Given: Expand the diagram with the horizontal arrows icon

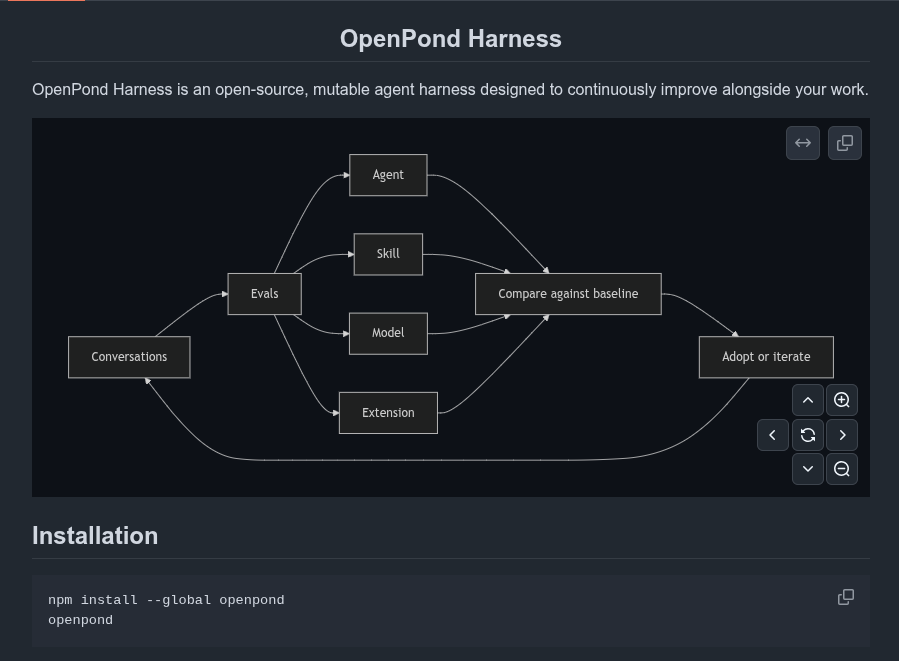Looking at the screenshot, I should coord(803,143).
